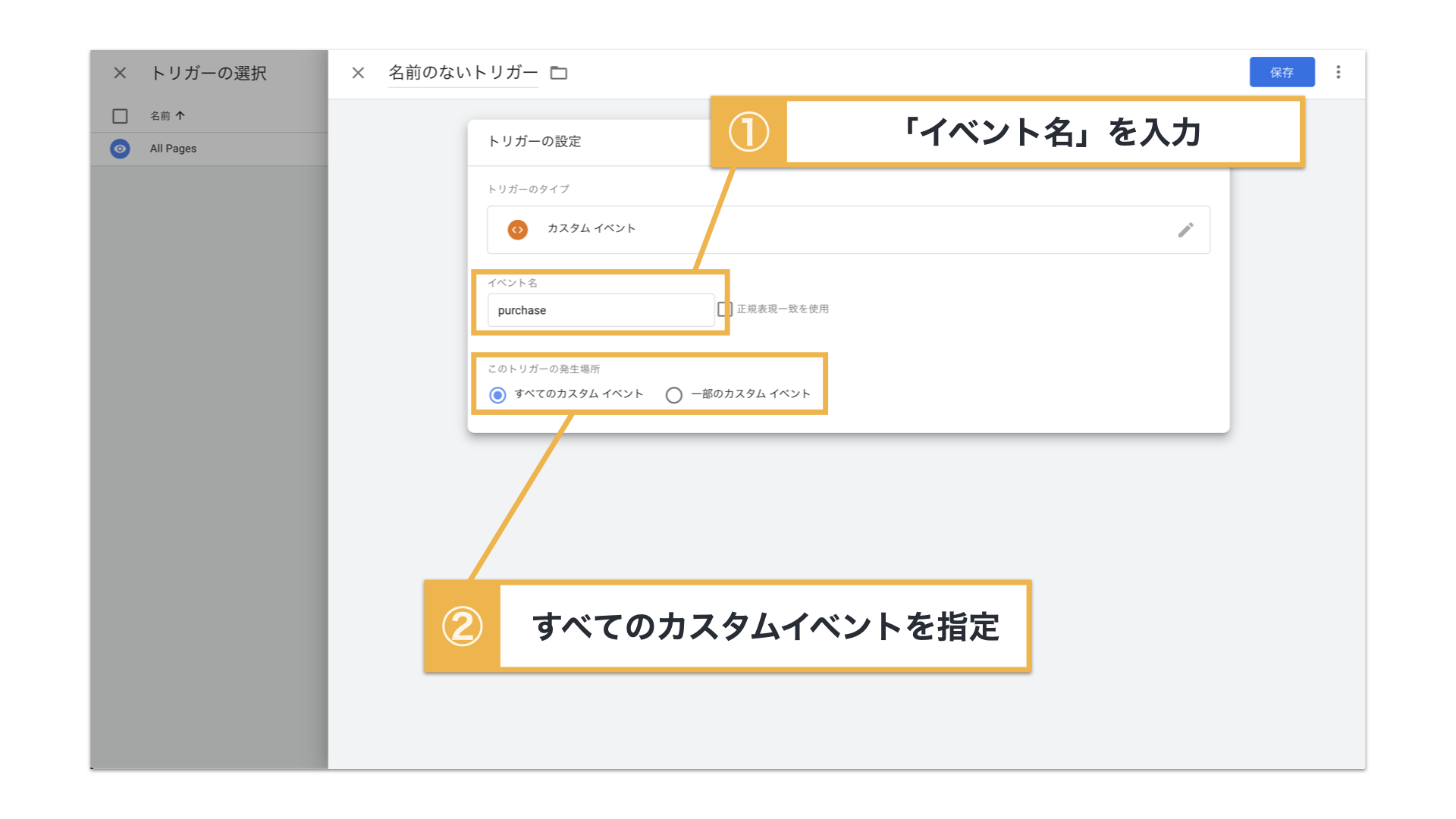Click the orange カスタム イベント type icon

[x=518, y=230]
